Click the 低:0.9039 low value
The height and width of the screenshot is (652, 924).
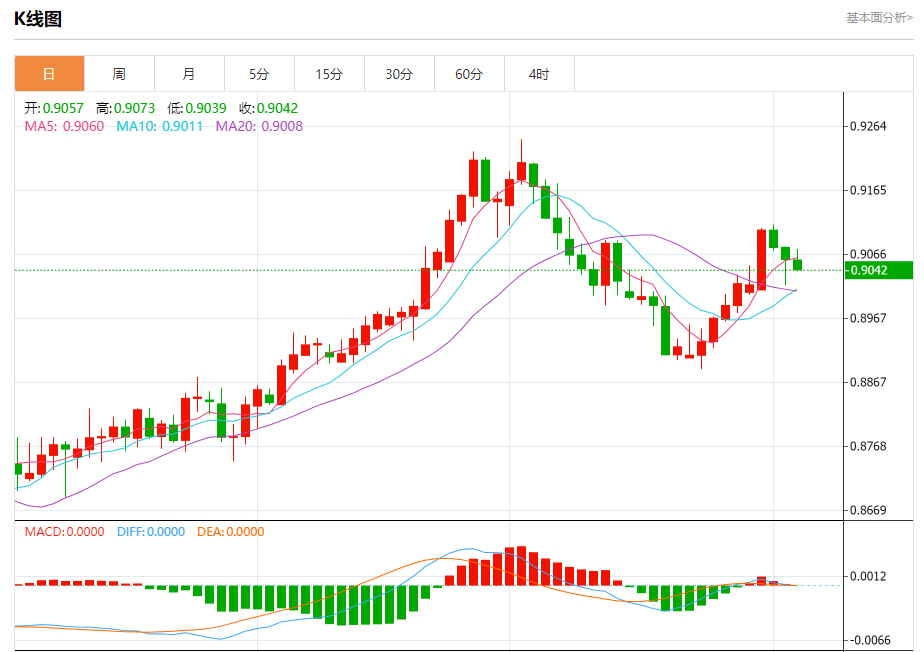point(197,108)
